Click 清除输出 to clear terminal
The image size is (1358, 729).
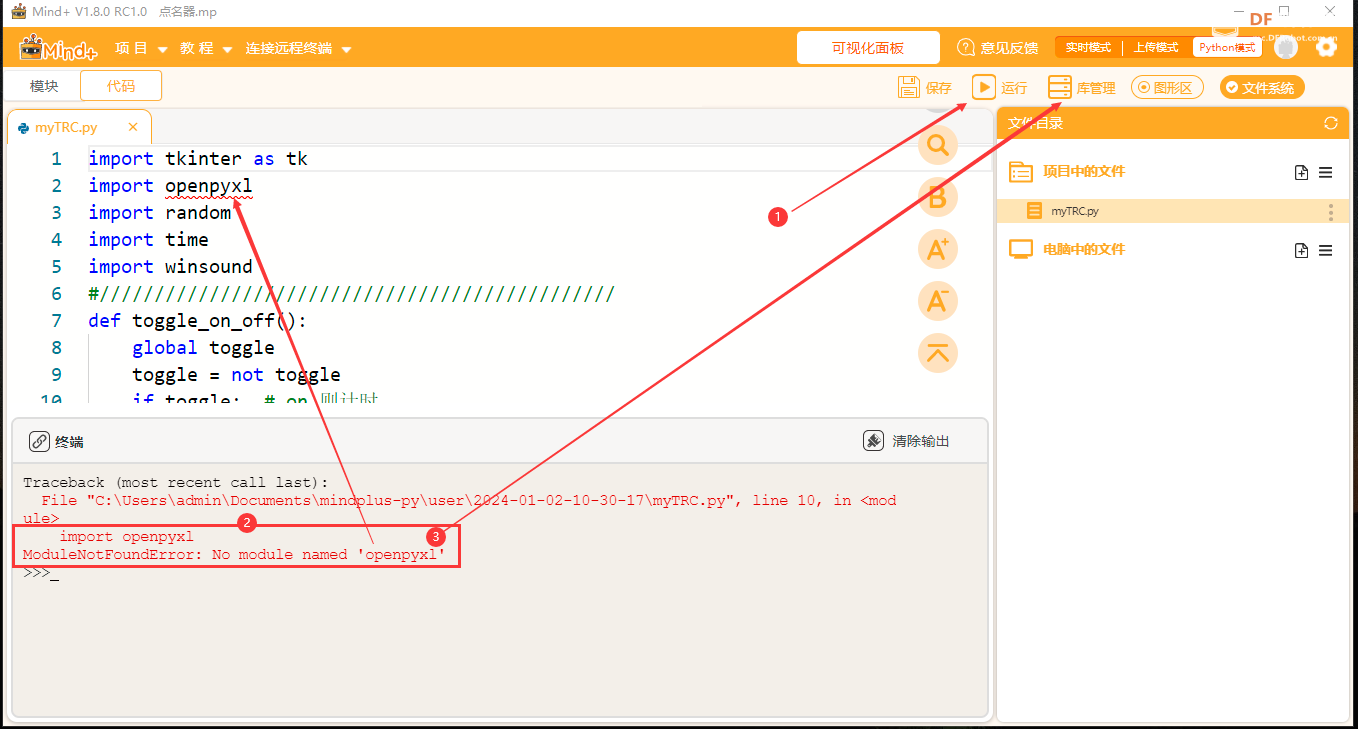906,441
